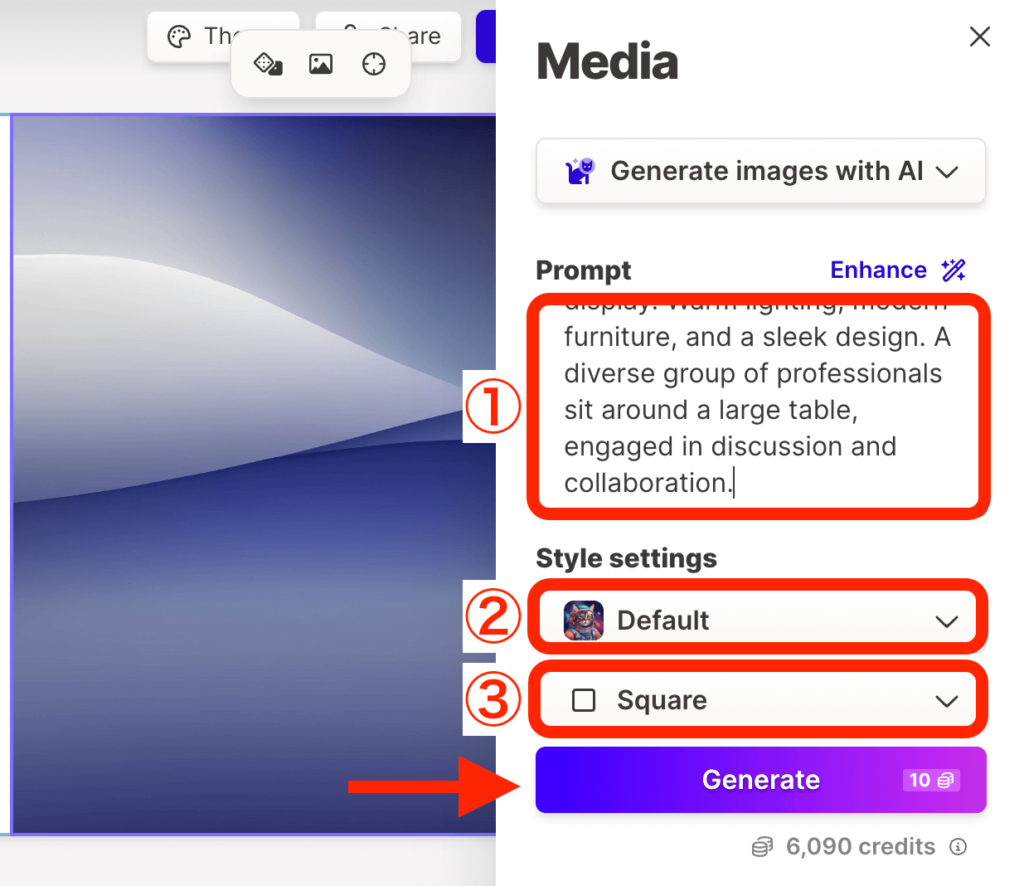Click the AI cat icon beside Generate images

tap(579, 172)
